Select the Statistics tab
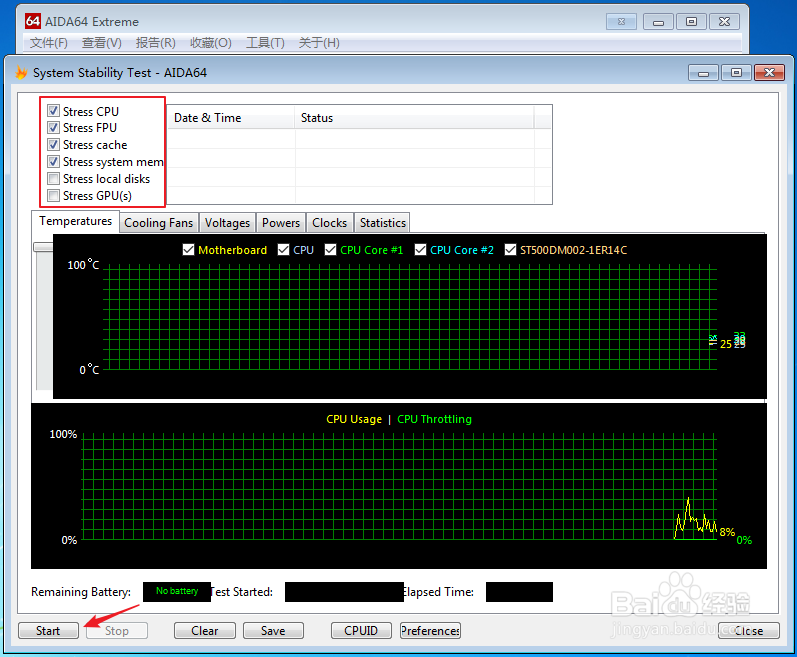Screen dimensions: 797x657 (382, 223)
